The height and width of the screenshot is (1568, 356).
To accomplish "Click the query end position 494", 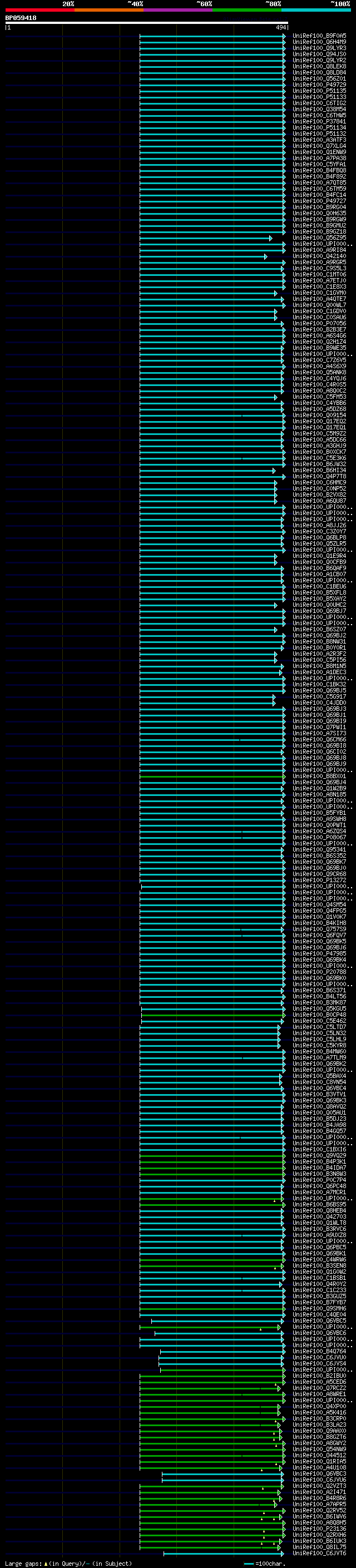I will click(x=280, y=27).
